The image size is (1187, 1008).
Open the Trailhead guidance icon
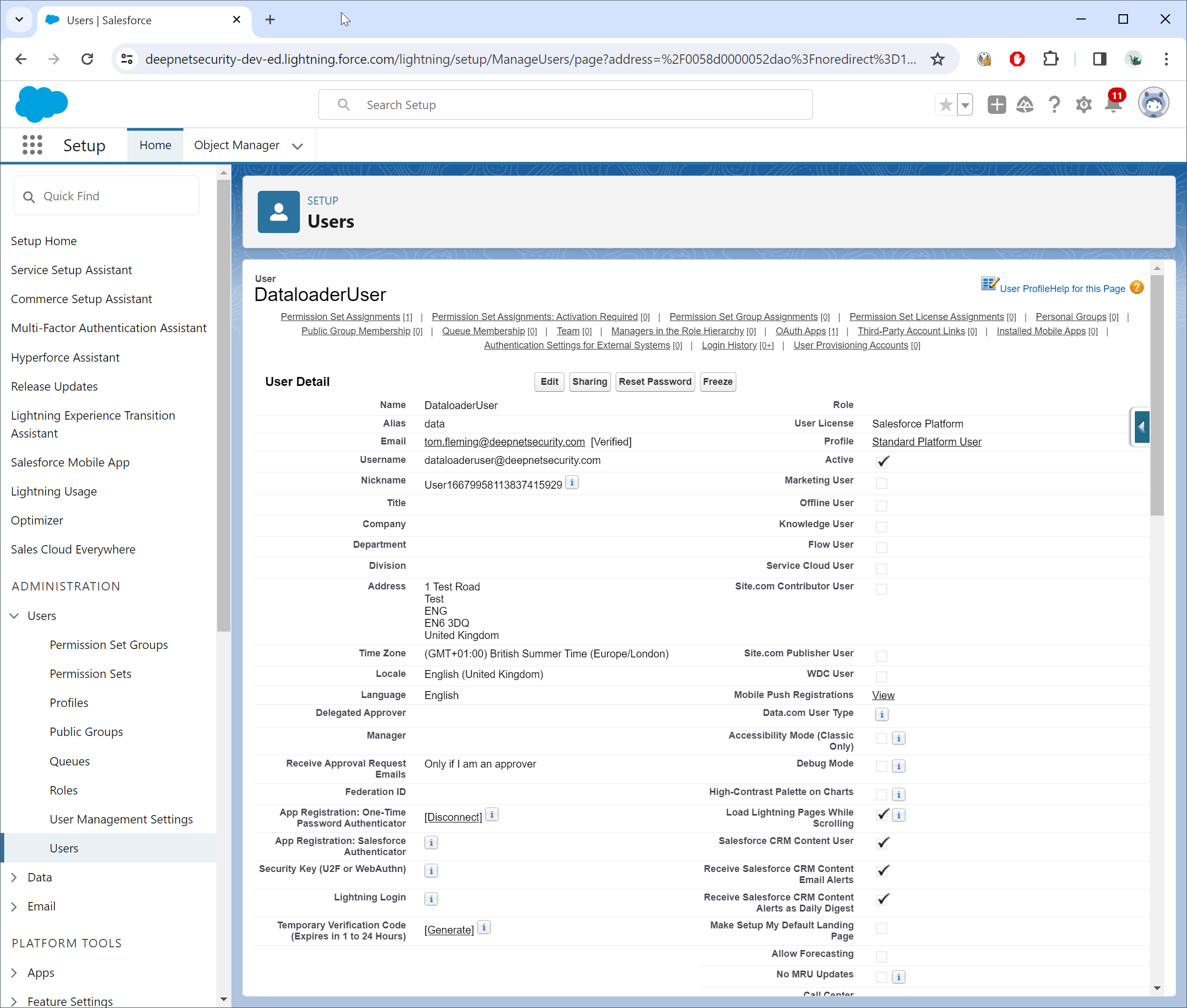point(1025,104)
